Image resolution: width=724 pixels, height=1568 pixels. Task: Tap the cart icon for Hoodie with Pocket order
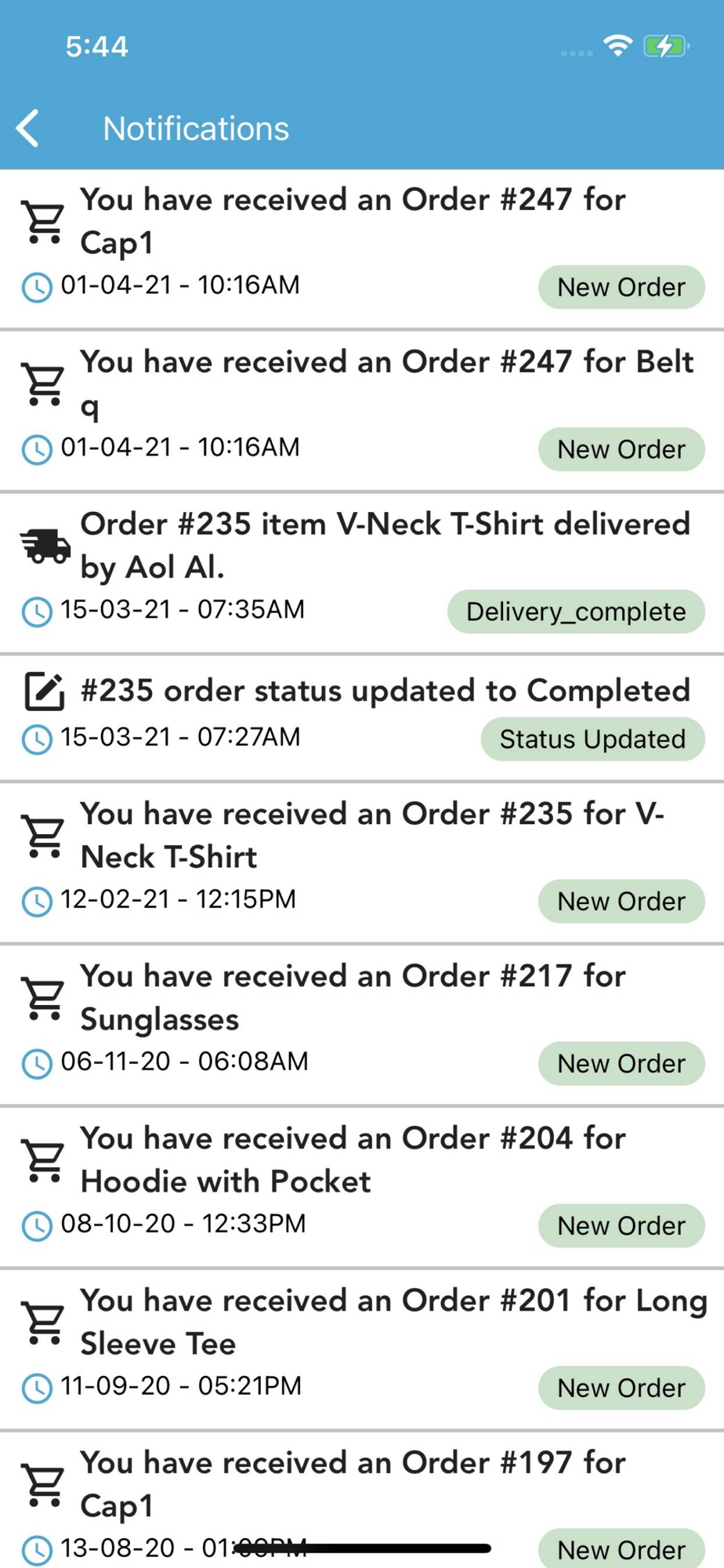(x=44, y=1161)
